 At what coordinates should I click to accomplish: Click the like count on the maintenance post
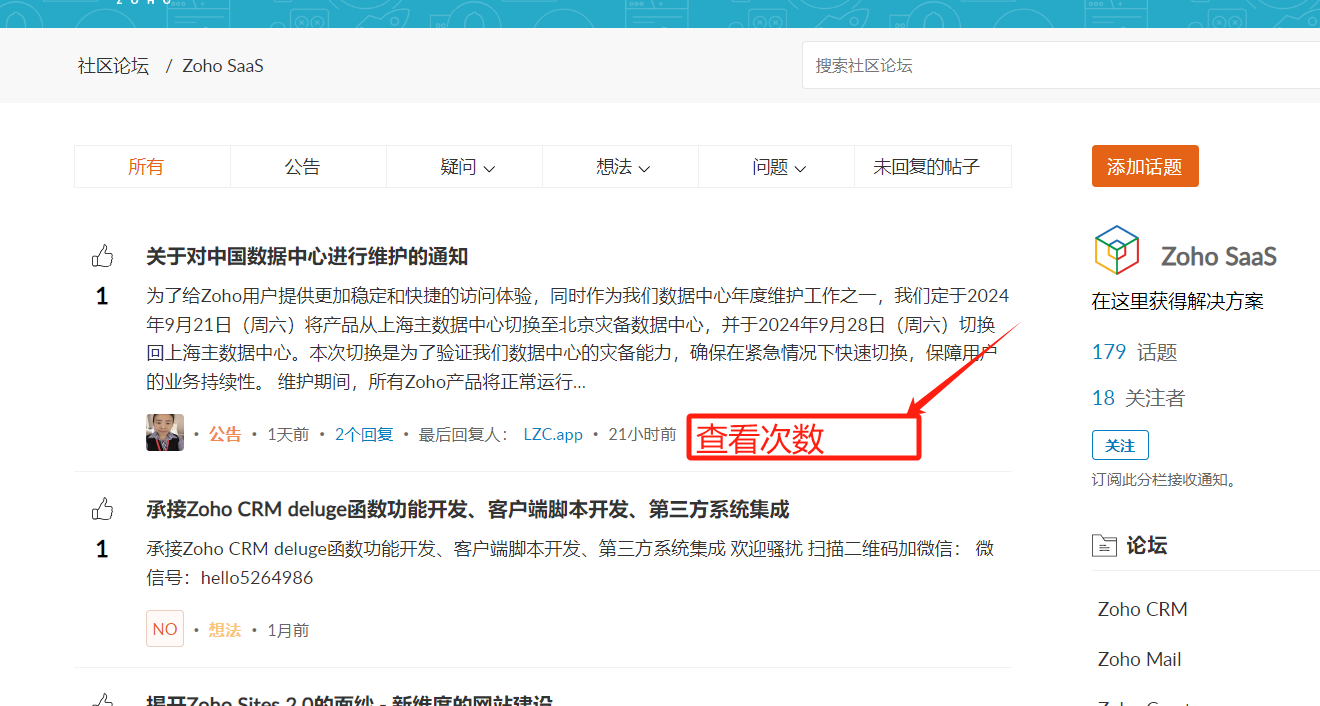pyautogui.click(x=102, y=296)
